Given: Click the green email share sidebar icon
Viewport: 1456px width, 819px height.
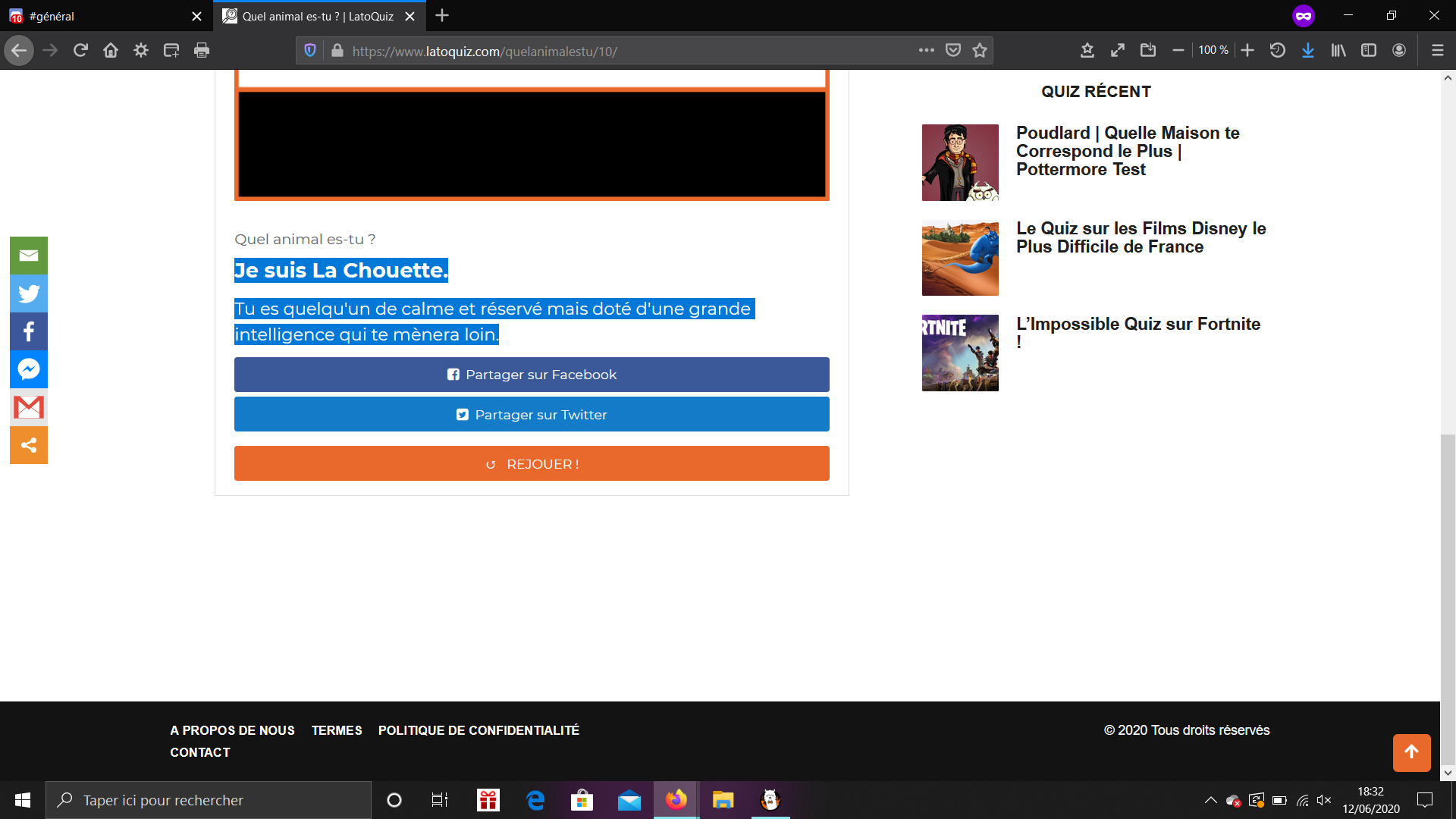Looking at the screenshot, I should [29, 256].
